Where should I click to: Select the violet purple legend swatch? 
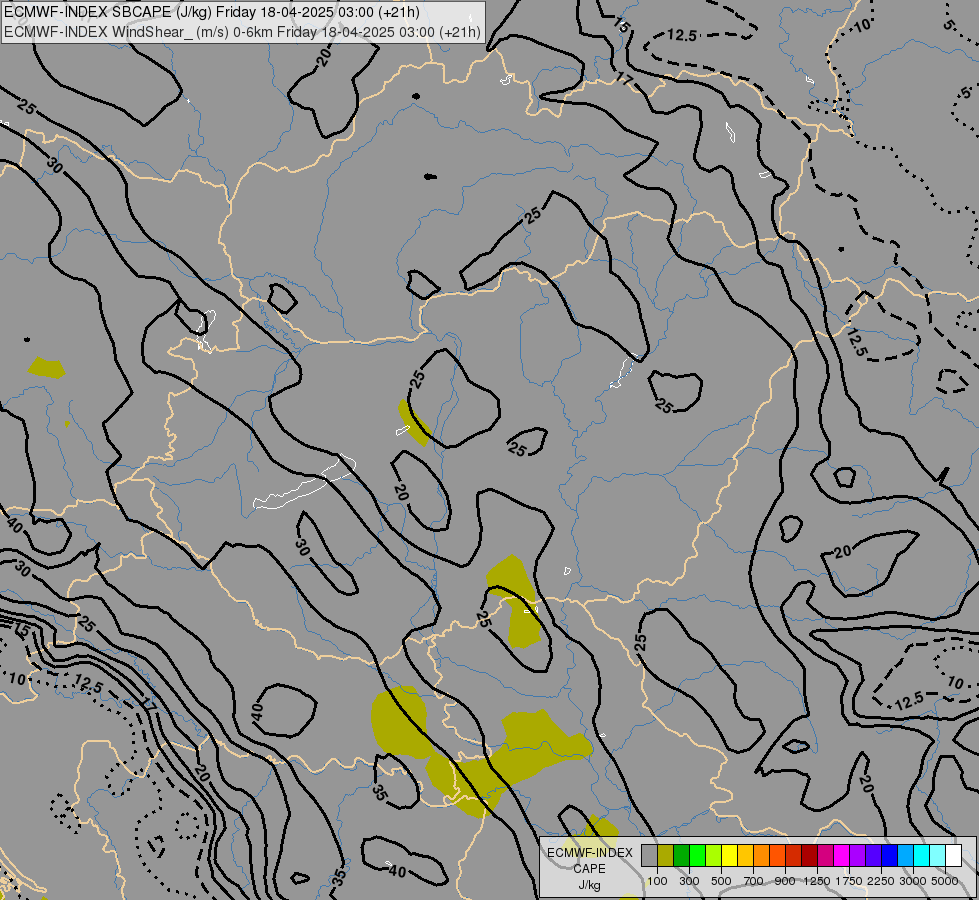(857, 855)
